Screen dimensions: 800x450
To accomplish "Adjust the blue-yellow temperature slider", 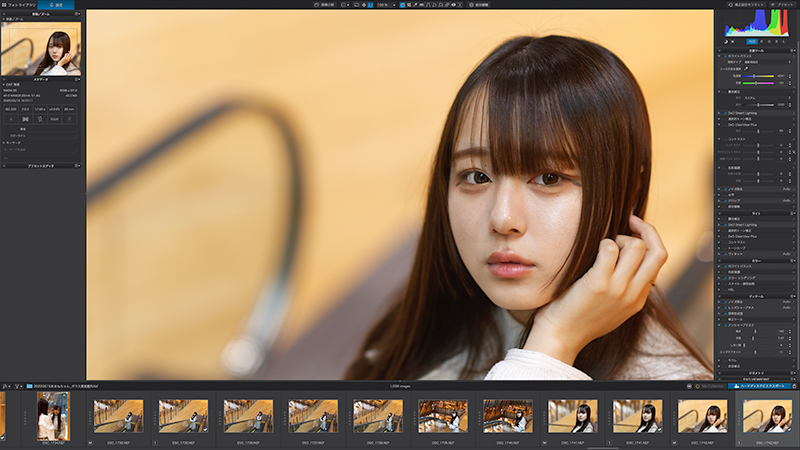I will (759, 76).
